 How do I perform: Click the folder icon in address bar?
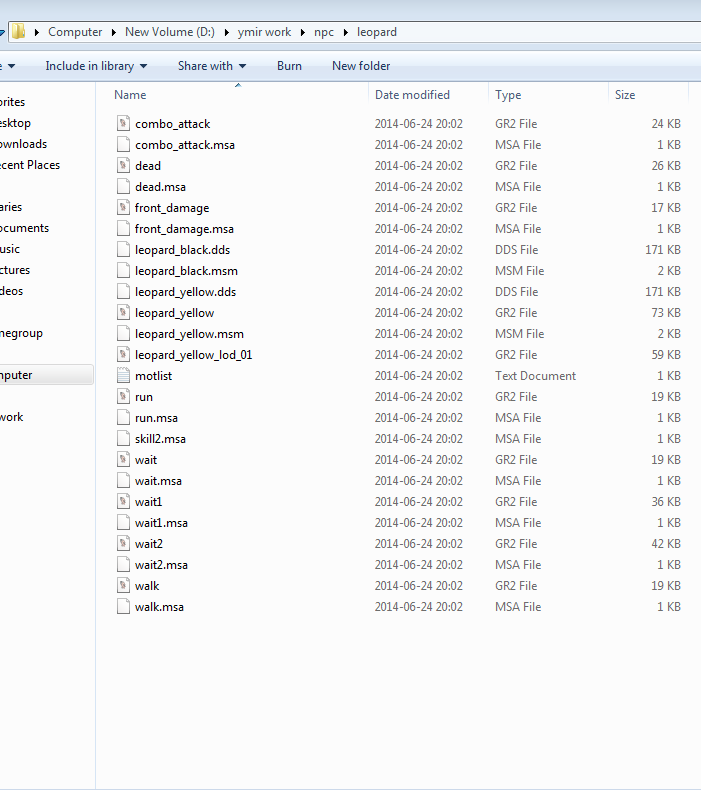click(x=19, y=32)
